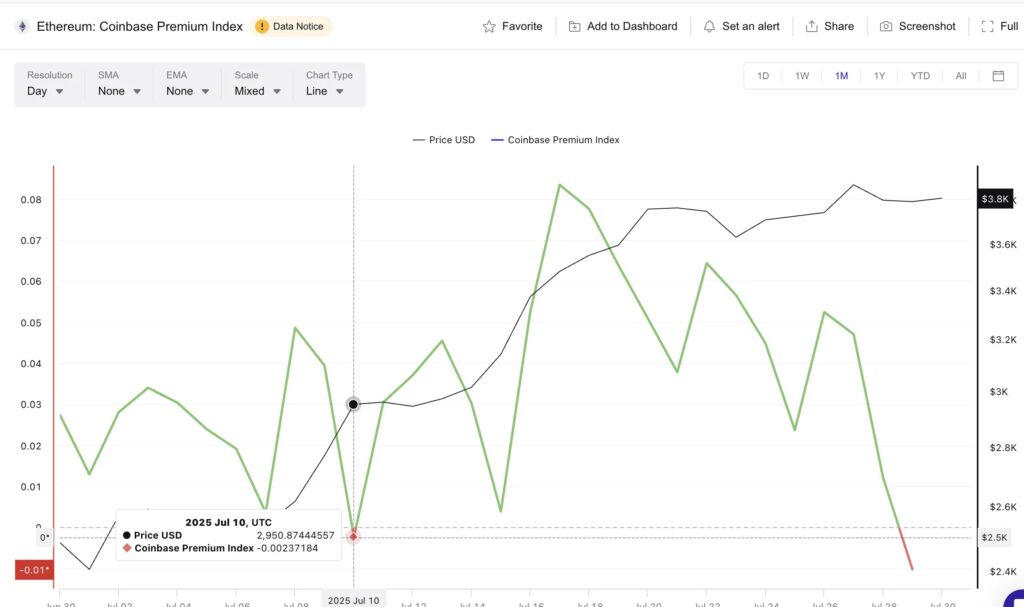Select the YTD time range tab
This screenshot has width=1024, height=607.
tap(920, 75)
